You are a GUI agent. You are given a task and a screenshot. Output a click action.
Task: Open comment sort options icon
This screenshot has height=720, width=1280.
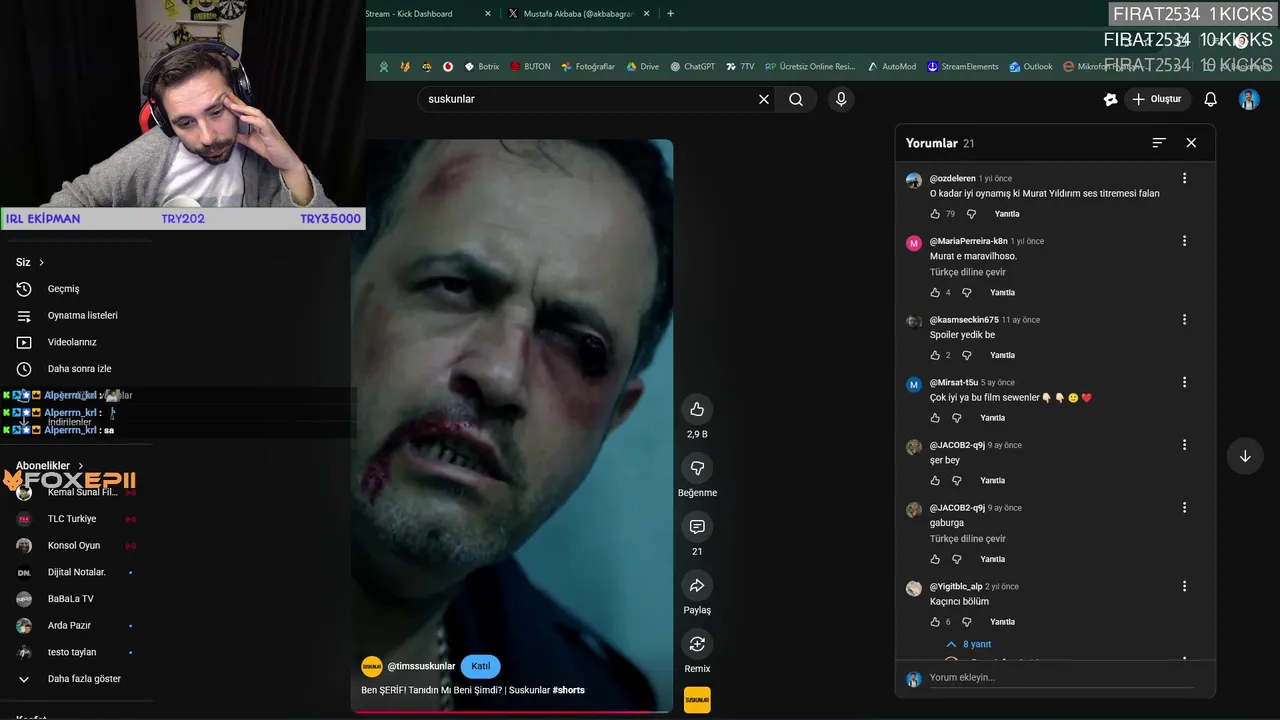1159,143
